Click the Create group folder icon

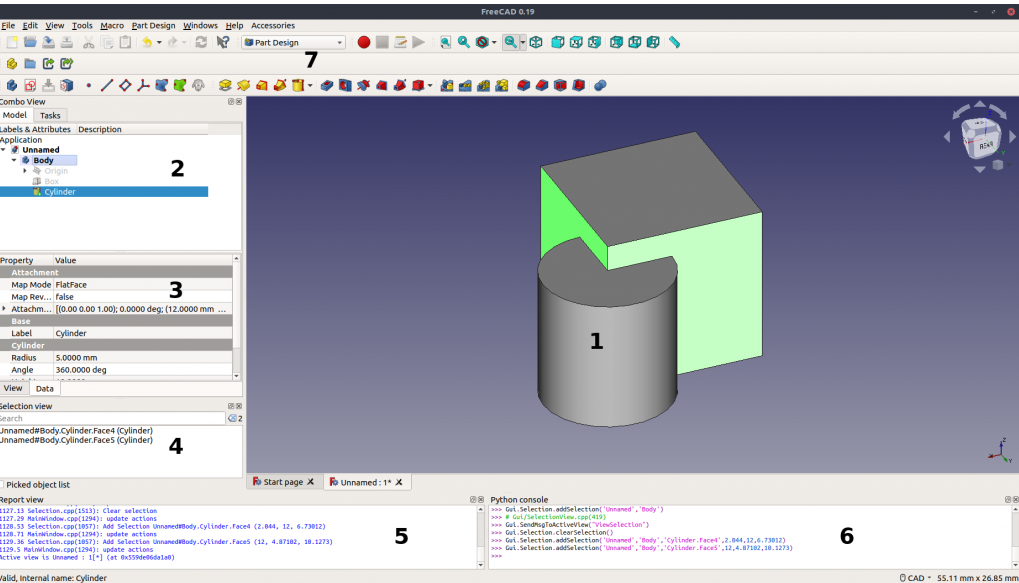(x=30, y=64)
